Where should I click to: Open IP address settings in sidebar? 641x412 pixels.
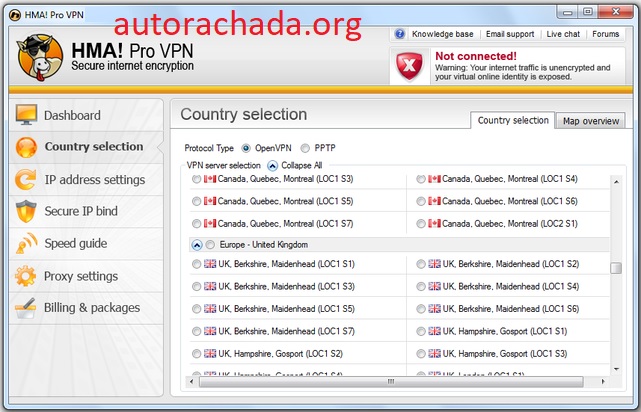(86, 179)
